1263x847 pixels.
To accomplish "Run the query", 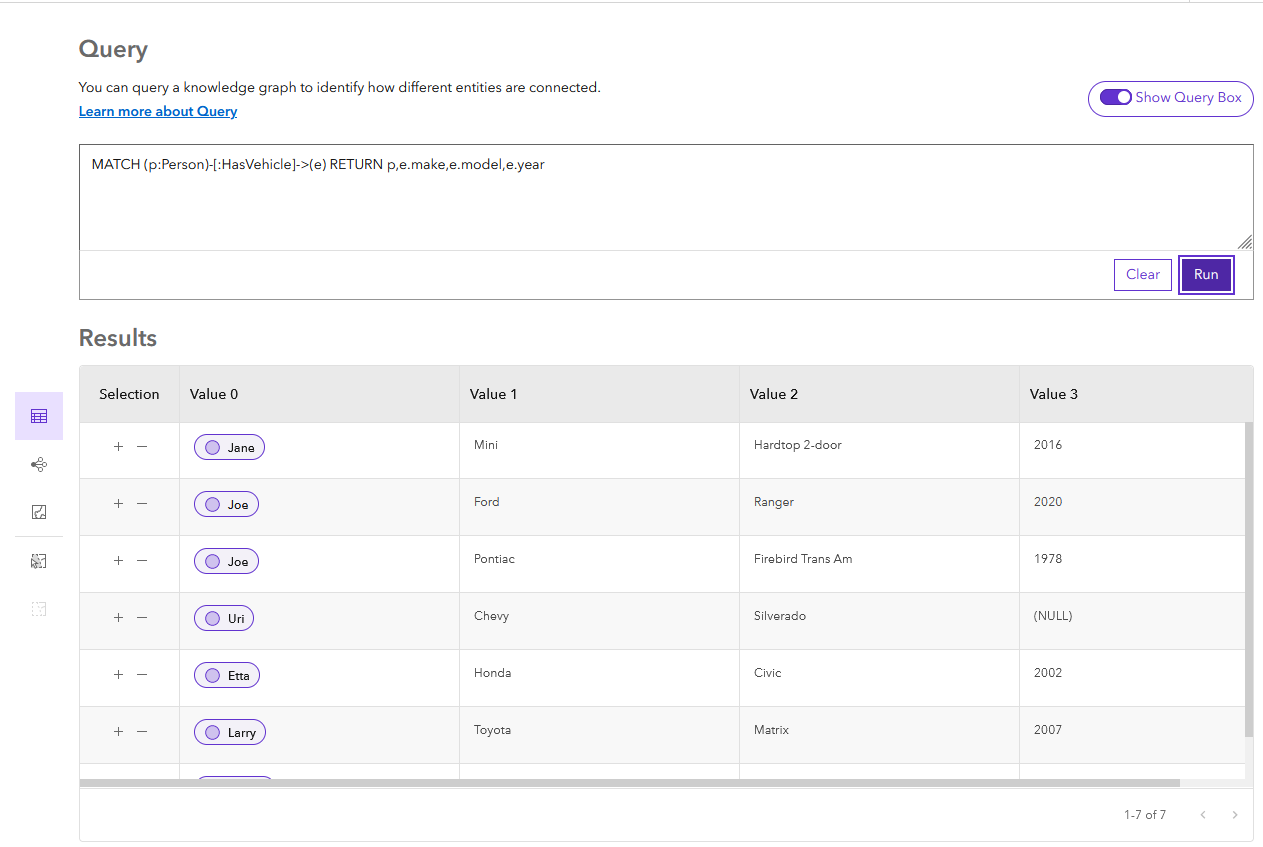I will pyautogui.click(x=1206, y=275).
